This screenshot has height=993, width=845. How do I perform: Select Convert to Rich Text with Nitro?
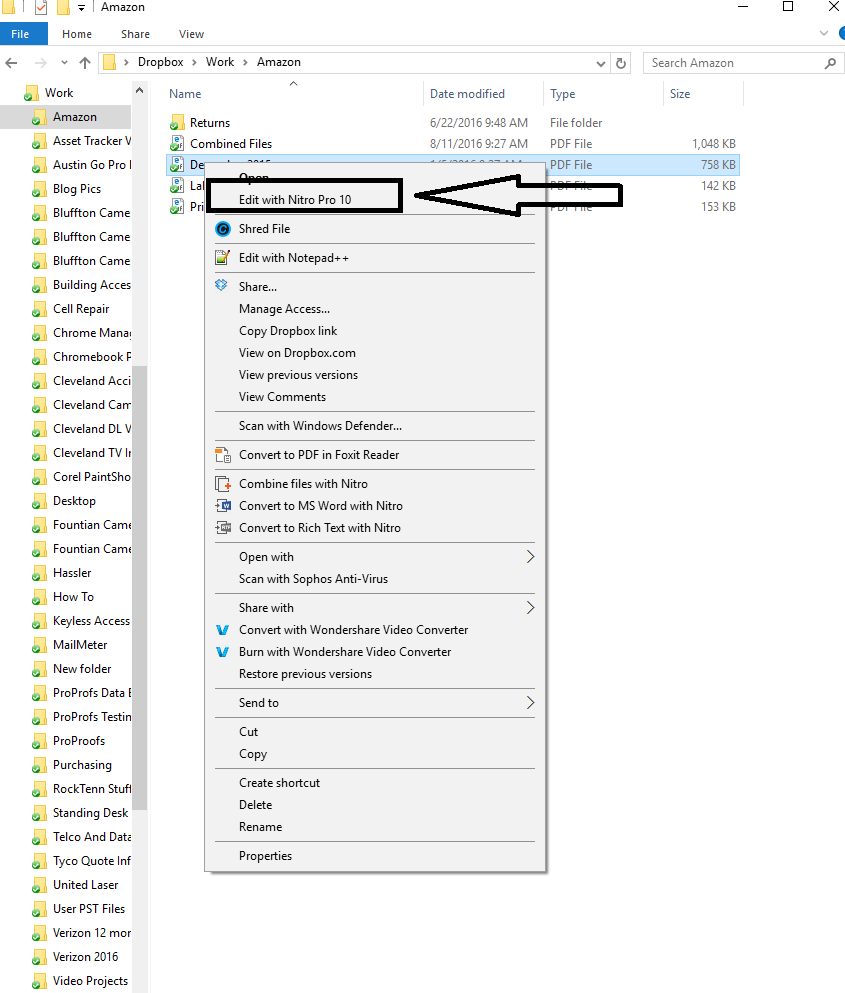point(319,528)
